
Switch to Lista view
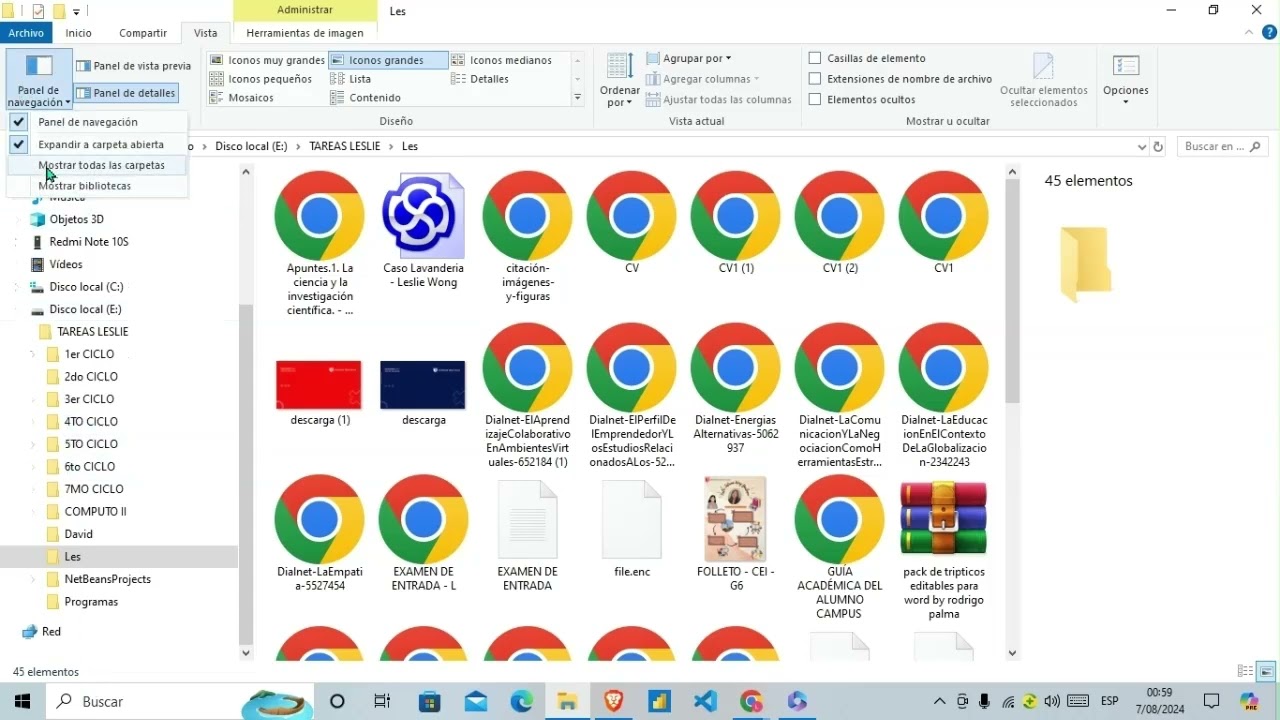[350, 79]
